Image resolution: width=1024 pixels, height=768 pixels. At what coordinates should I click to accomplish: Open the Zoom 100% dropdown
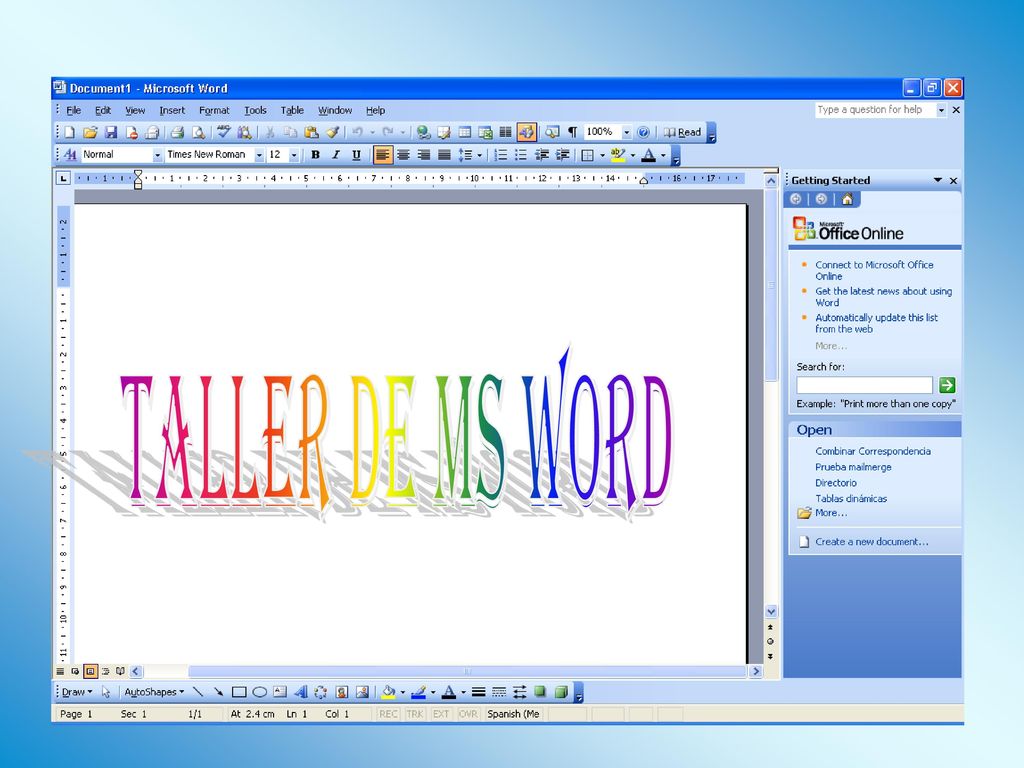tap(626, 133)
